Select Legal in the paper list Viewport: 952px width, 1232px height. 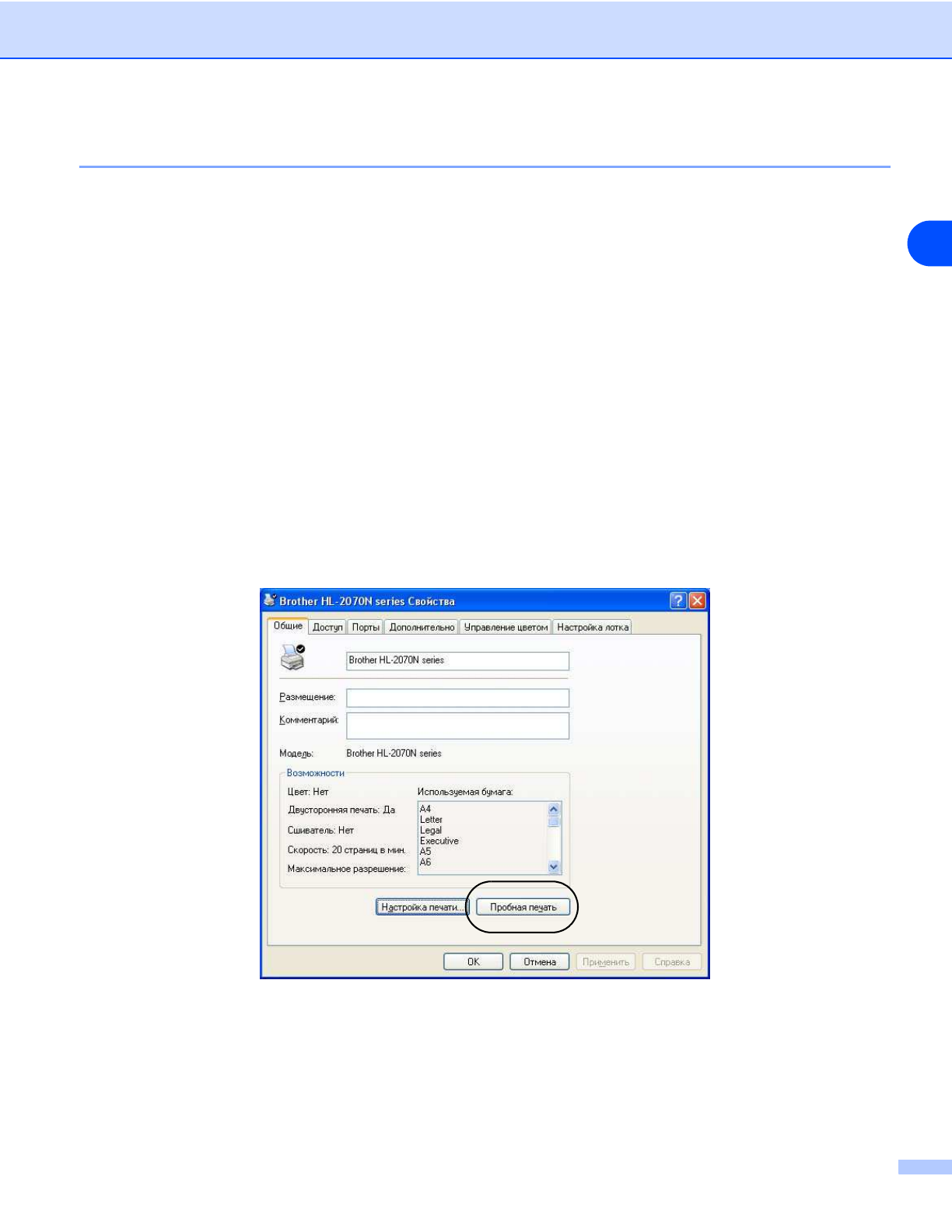click(x=431, y=831)
